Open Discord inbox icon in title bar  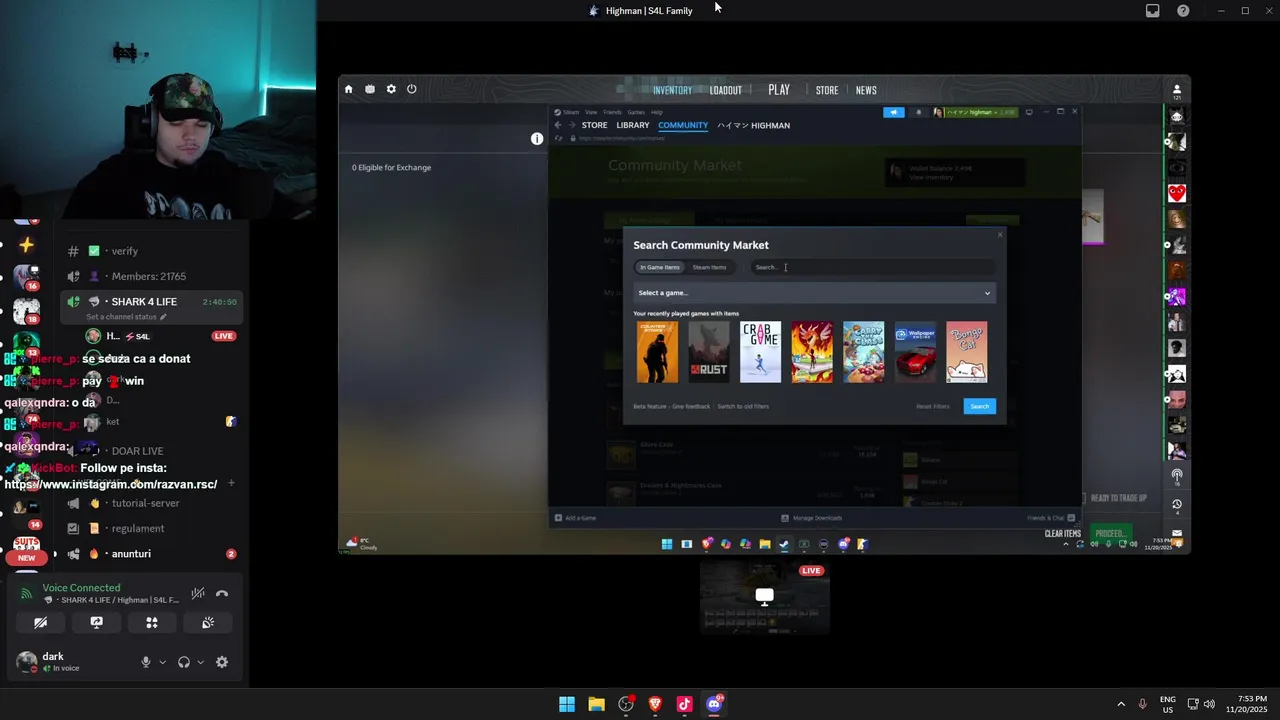click(x=1153, y=11)
